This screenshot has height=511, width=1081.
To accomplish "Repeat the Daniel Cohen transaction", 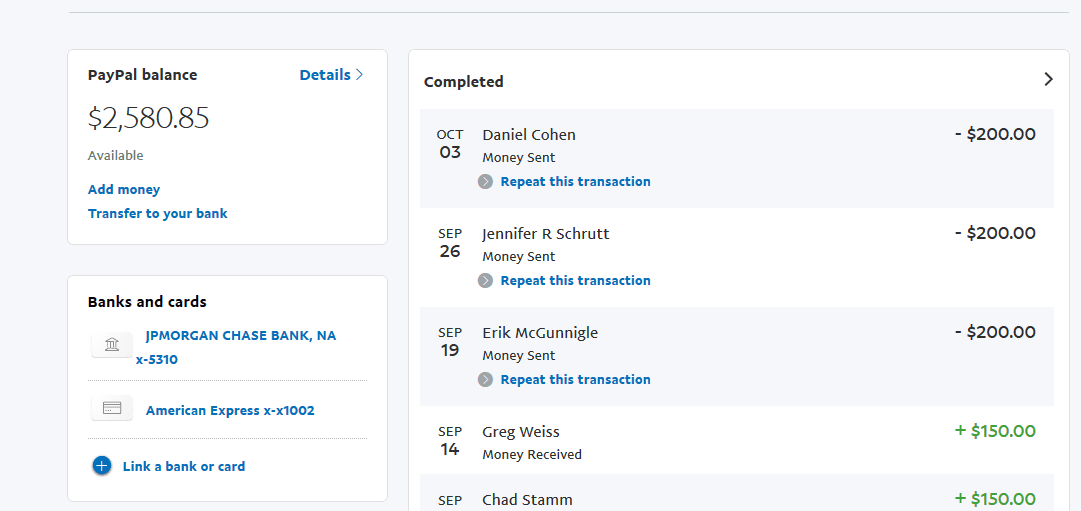I will click(x=575, y=182).
